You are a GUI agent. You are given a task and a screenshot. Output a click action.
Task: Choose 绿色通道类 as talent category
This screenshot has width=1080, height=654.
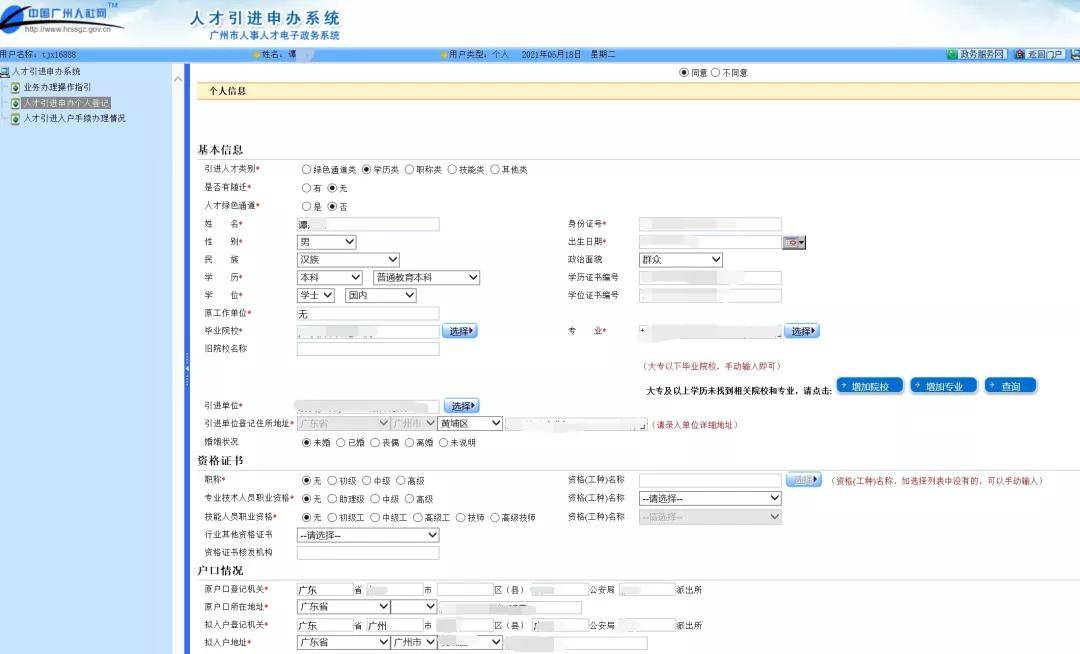[x=306, y=170]
